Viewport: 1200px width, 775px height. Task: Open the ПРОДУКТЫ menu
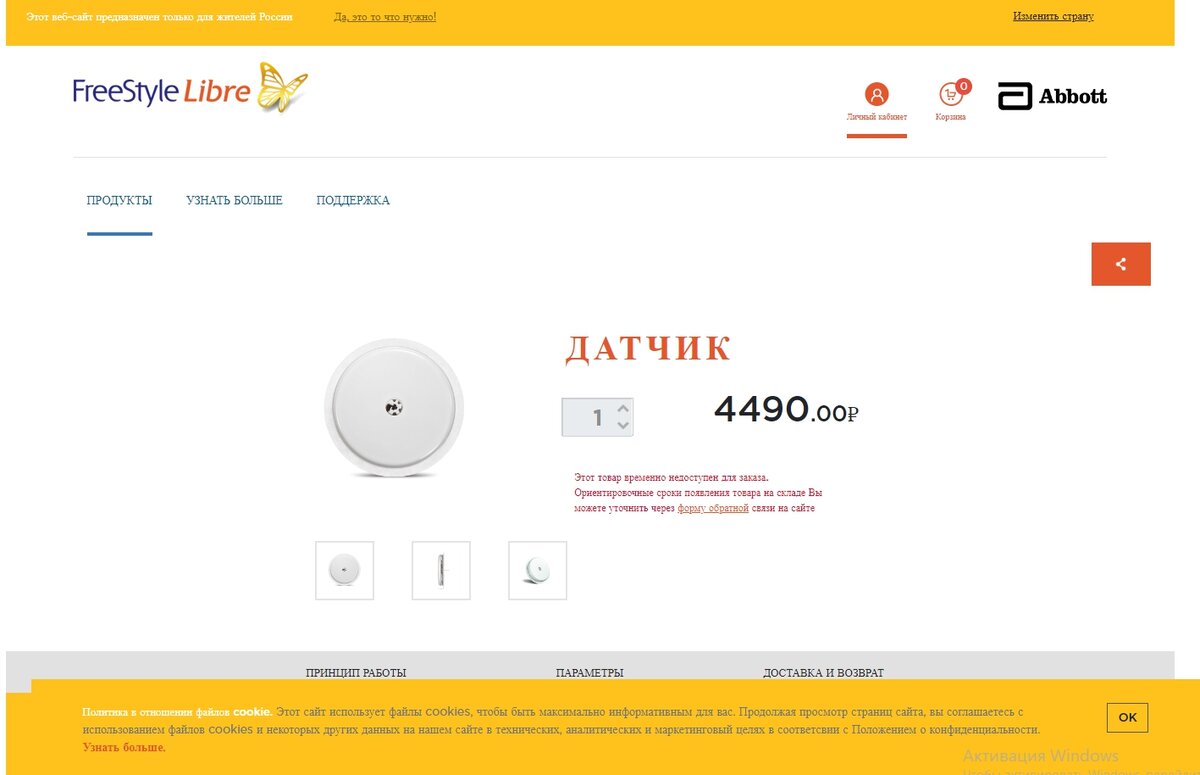119,200
